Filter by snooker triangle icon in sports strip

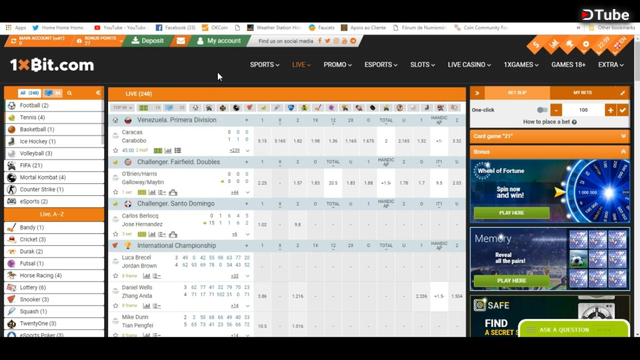pyautogui.click(x=249, y=108)
